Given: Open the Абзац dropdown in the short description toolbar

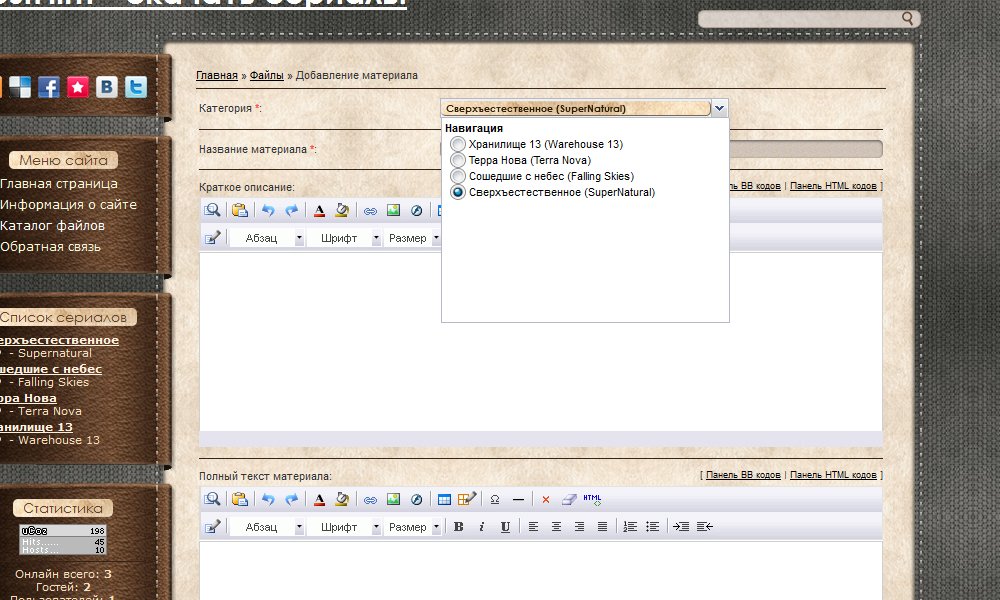Looking at the screenshot, I should [x=299, y=239].
